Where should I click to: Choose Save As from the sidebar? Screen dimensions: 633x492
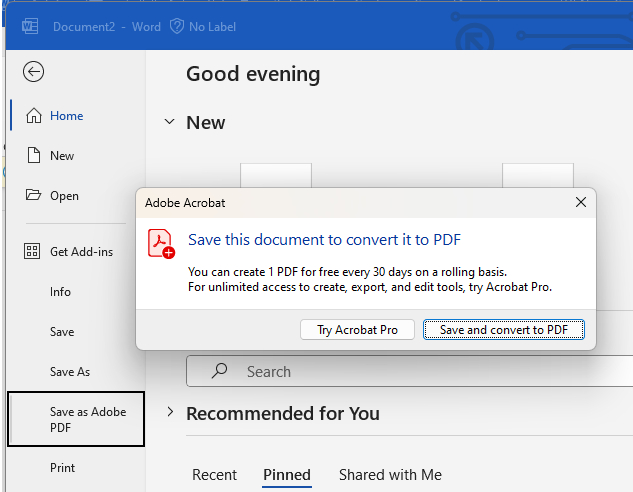(70, 372)
